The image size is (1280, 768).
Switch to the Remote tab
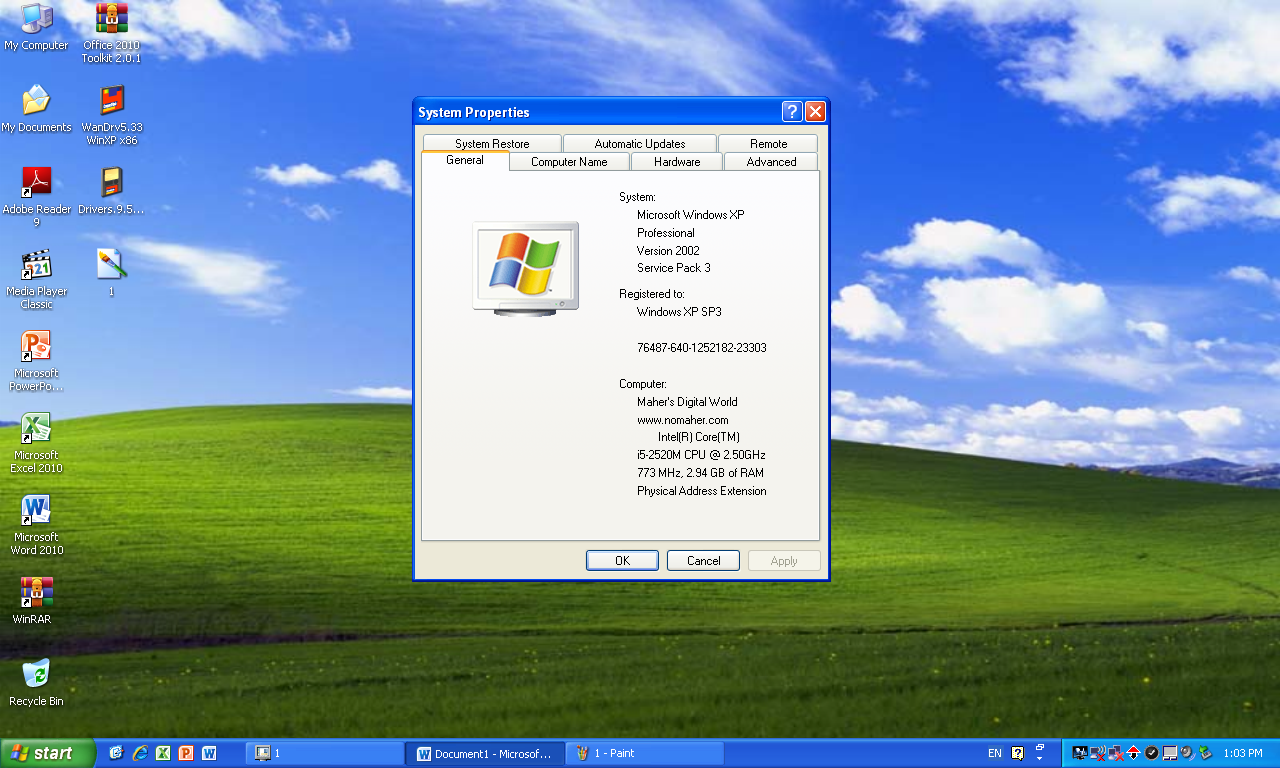pyautogui.click(x=768, y=143)
